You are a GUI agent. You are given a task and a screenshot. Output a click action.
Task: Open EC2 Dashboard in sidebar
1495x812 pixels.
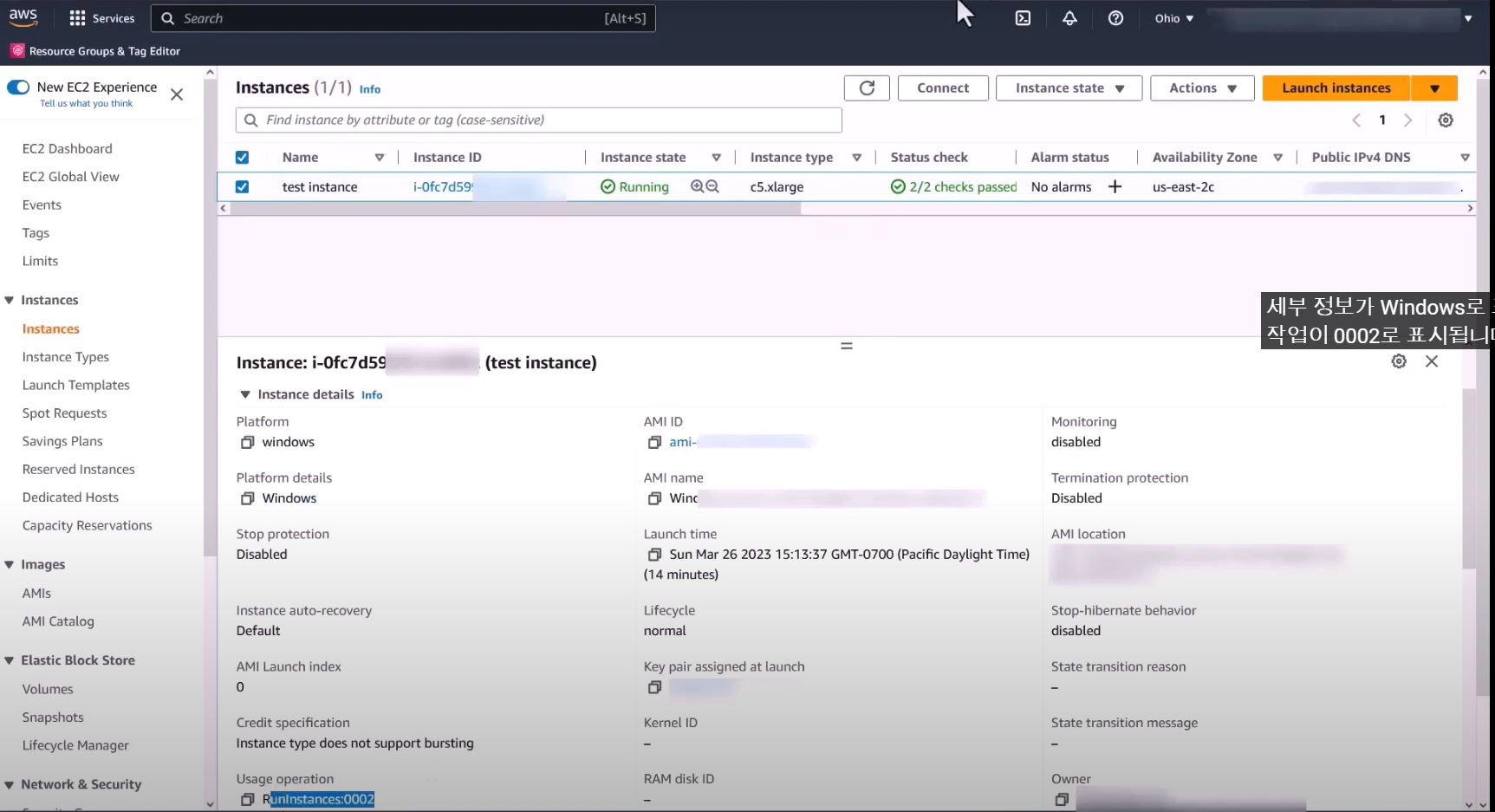pos(68,148)
